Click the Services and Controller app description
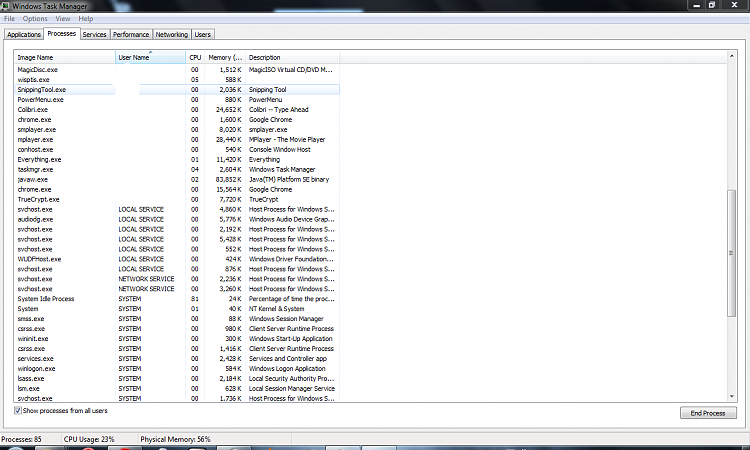 [x=288, y=359]
